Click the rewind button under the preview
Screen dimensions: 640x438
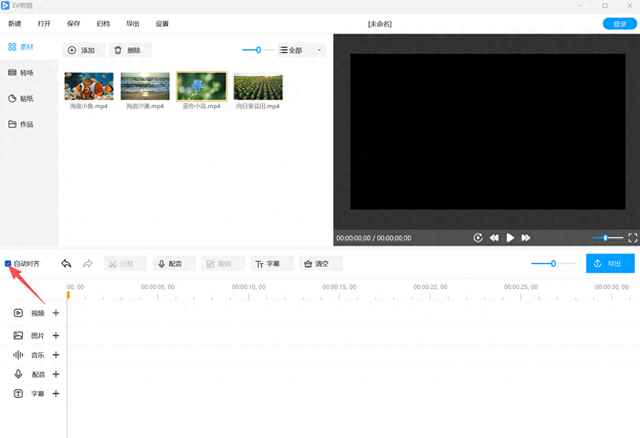point(494,238)
